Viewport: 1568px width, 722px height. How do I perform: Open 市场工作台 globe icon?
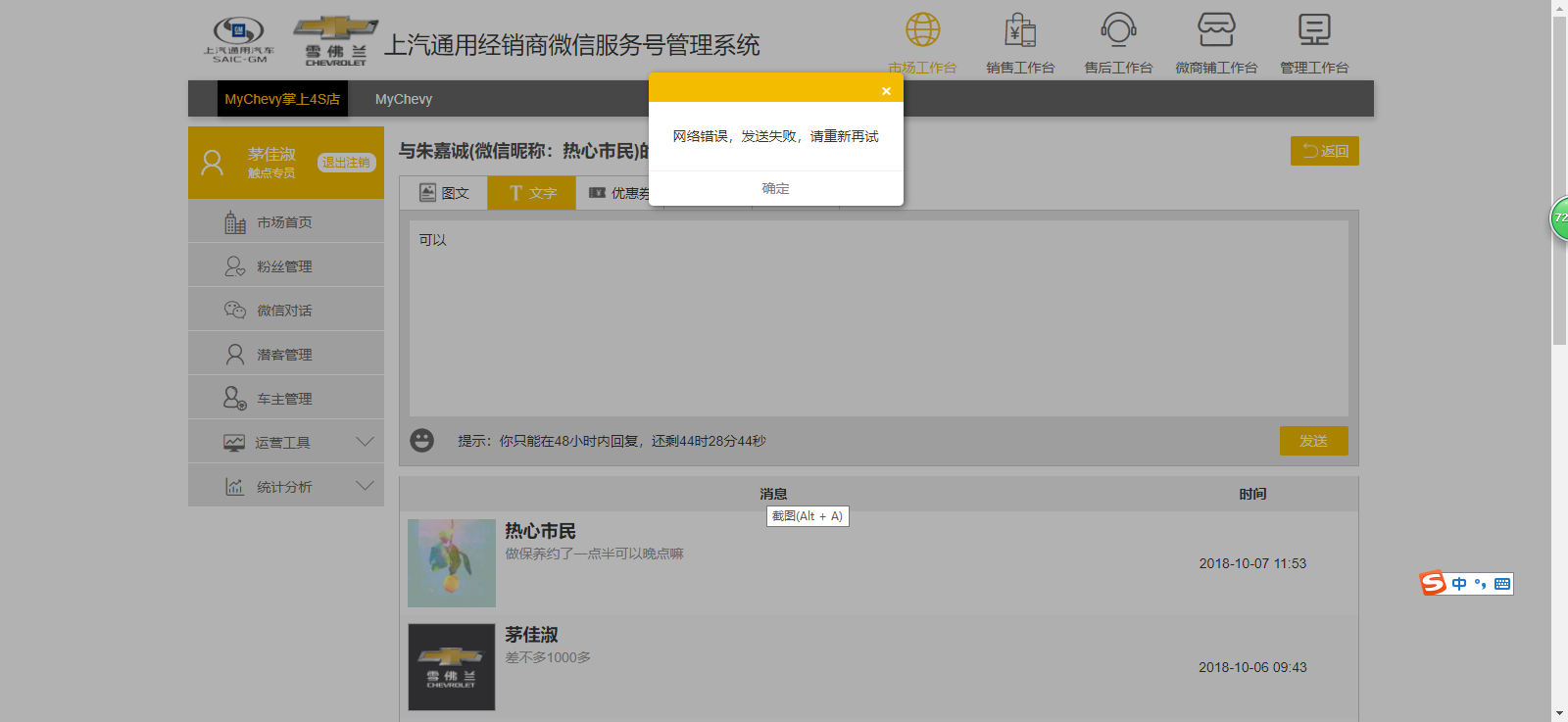point(922,30)
